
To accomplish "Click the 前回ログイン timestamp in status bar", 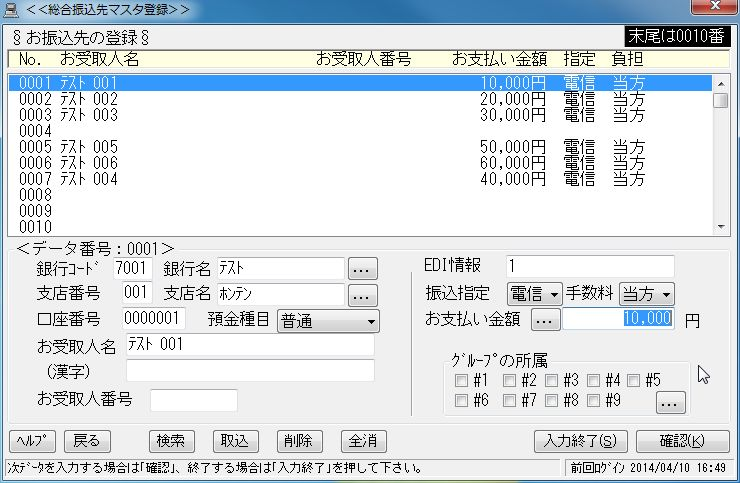I will click(x=648, y=468).
